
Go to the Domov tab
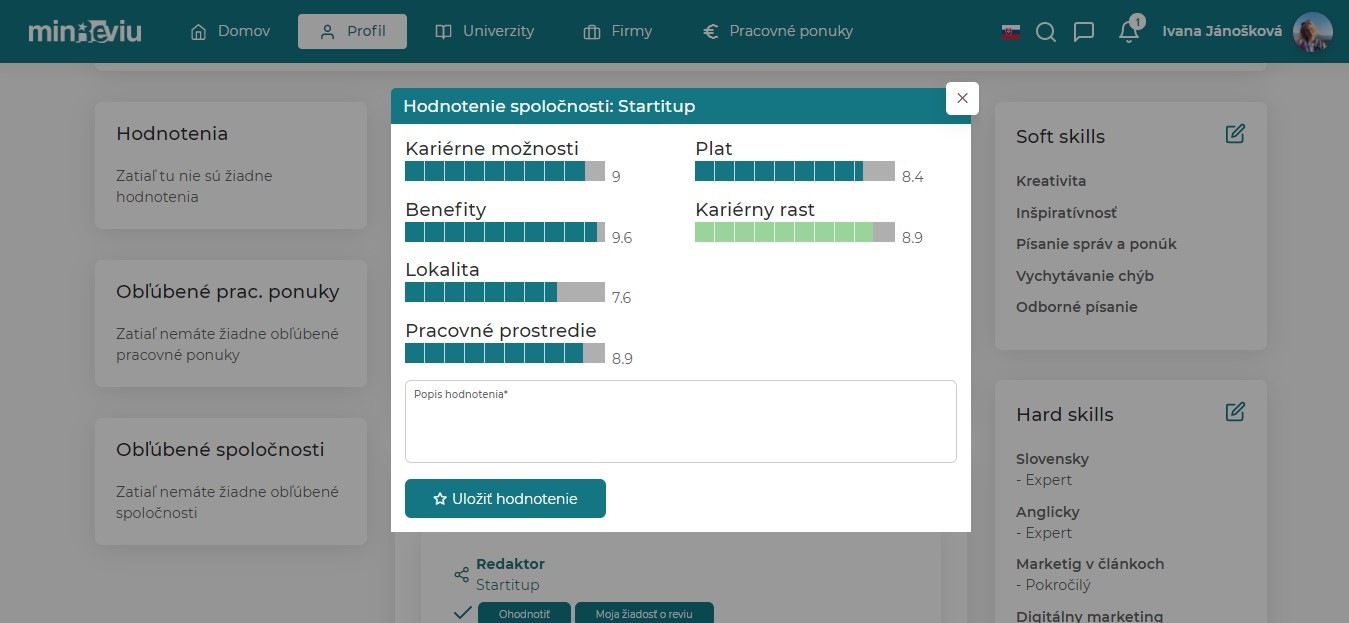pyautogui.click(x=231, y=31)
